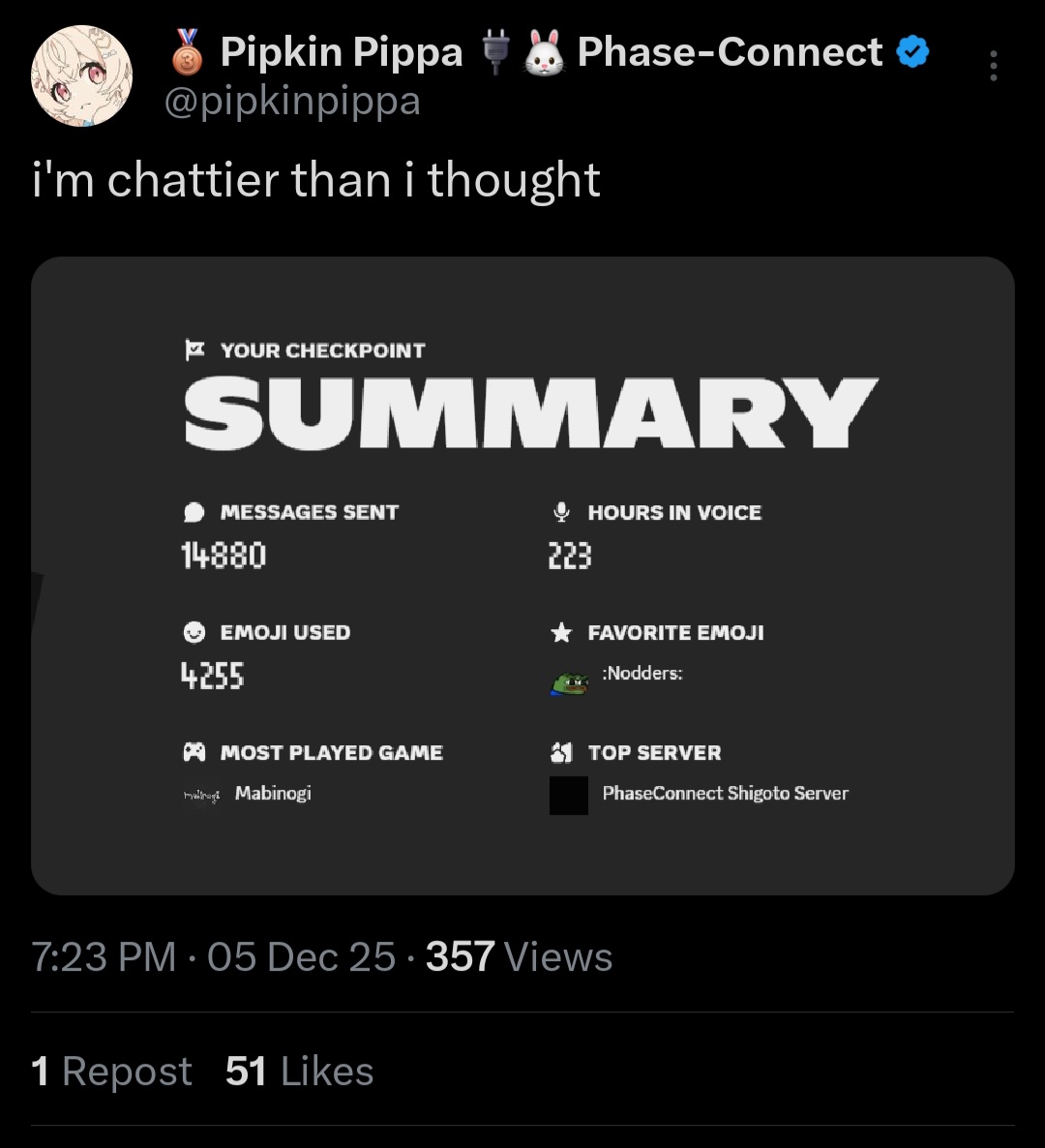View the 1 Repost list

coord(111,1072)
